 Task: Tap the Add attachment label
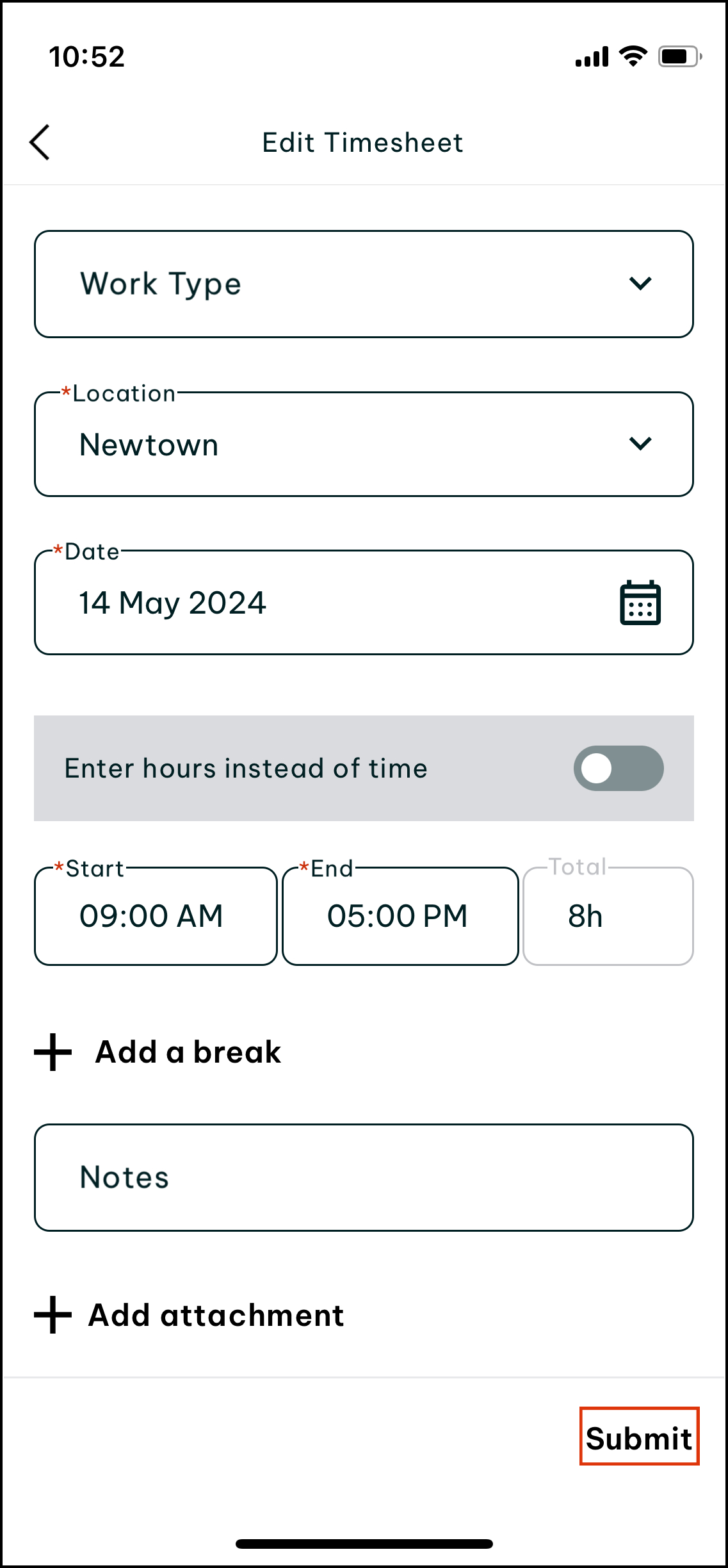(x=216, y=1315)
